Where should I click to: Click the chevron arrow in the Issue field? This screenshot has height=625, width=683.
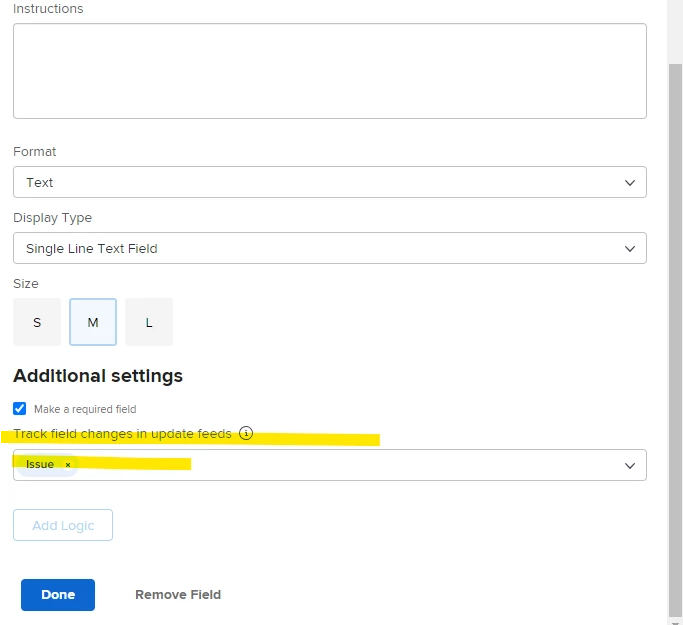(629, 466)
